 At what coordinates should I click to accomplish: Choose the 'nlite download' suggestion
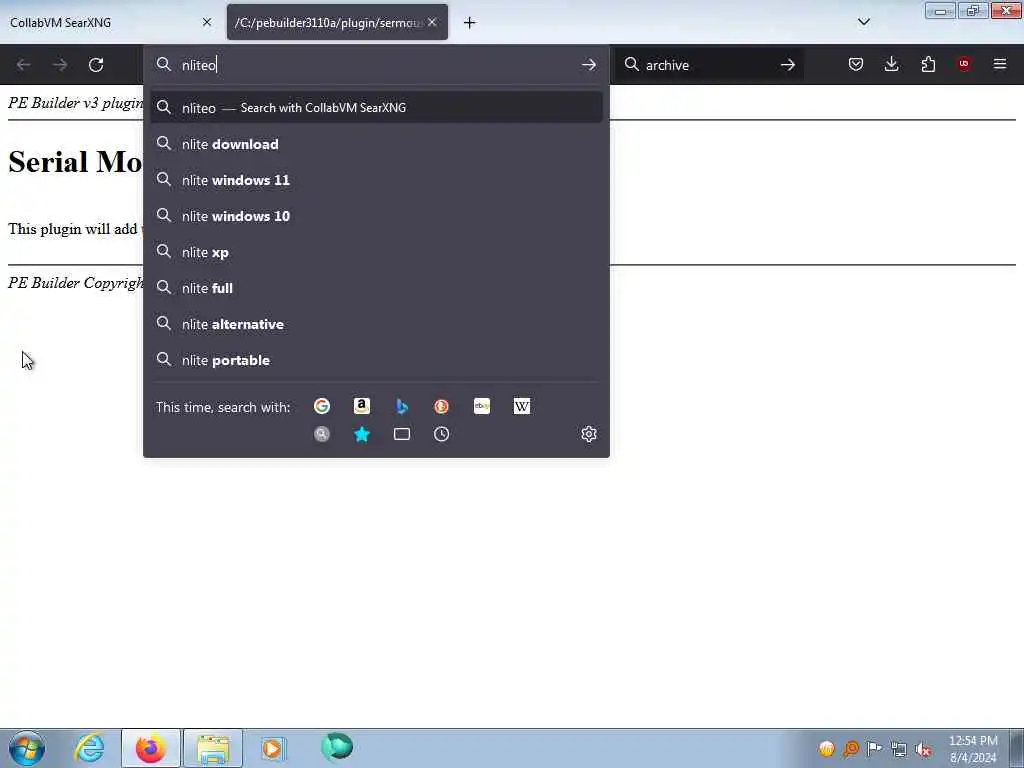(x=376, y=144)
